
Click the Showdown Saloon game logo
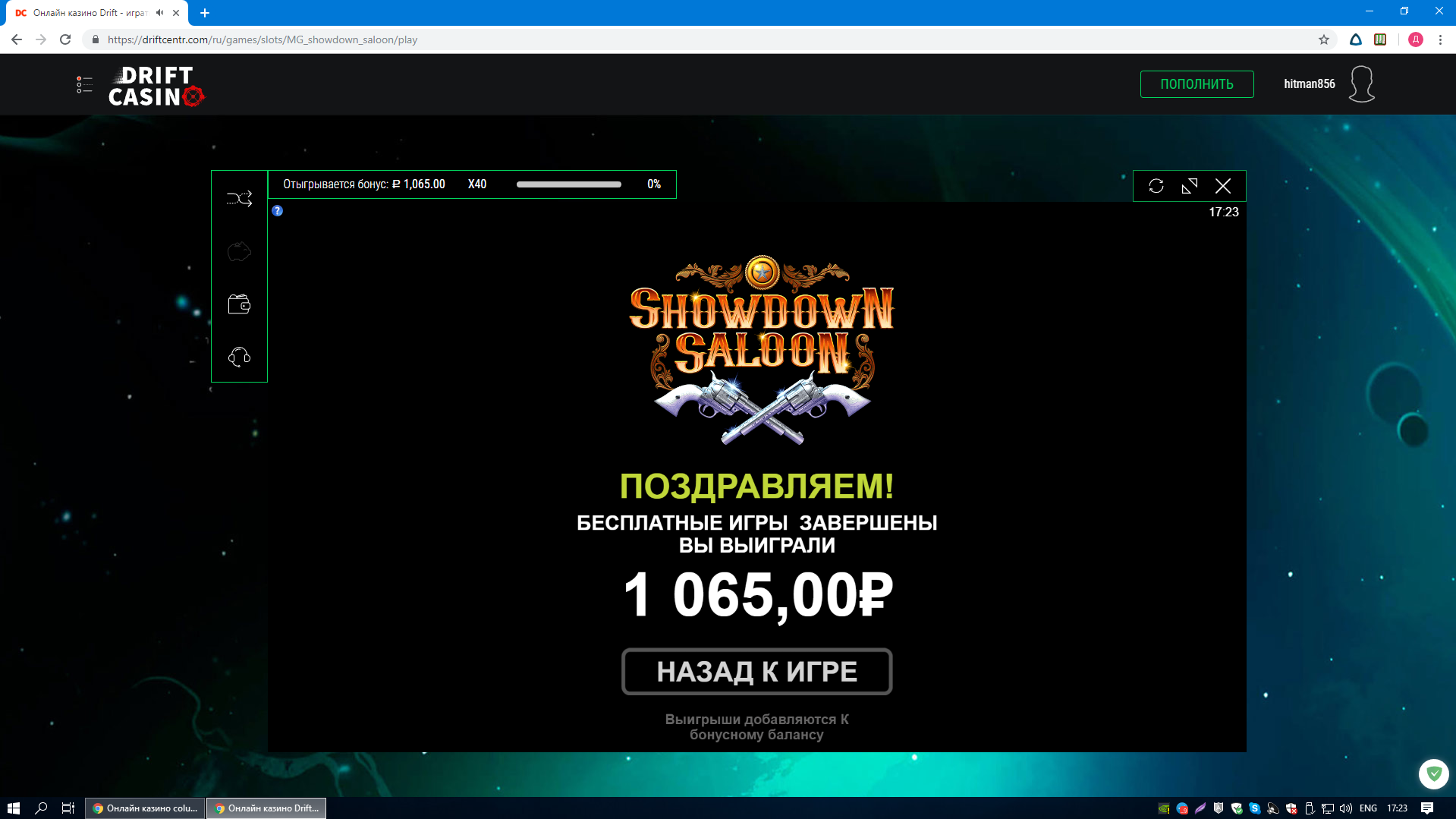[x=762, y=349]
